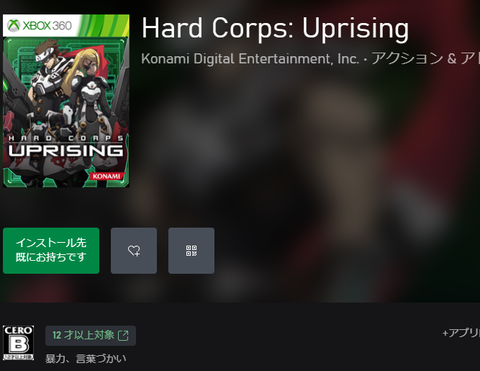Screen dimensions: 480x371
Task: Open the QR code share button
Action: pyautogui.click(x=191, y=251)
